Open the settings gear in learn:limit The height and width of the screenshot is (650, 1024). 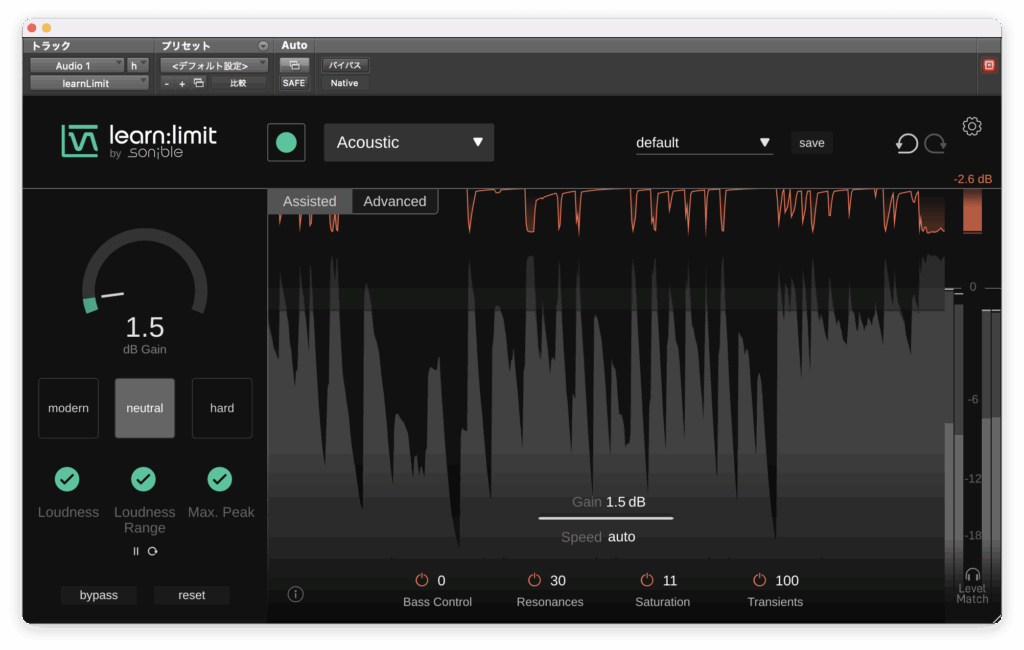(x=972, y=126)
